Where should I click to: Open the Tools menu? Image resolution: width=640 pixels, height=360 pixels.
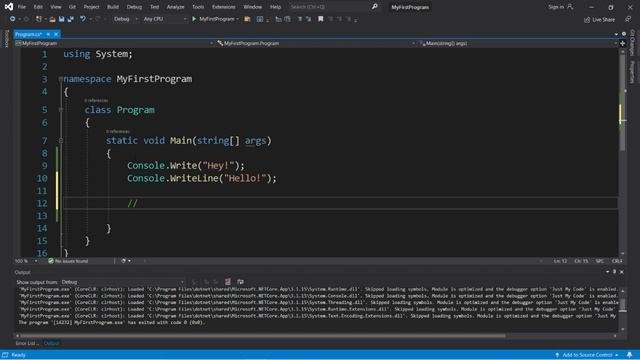198,7
